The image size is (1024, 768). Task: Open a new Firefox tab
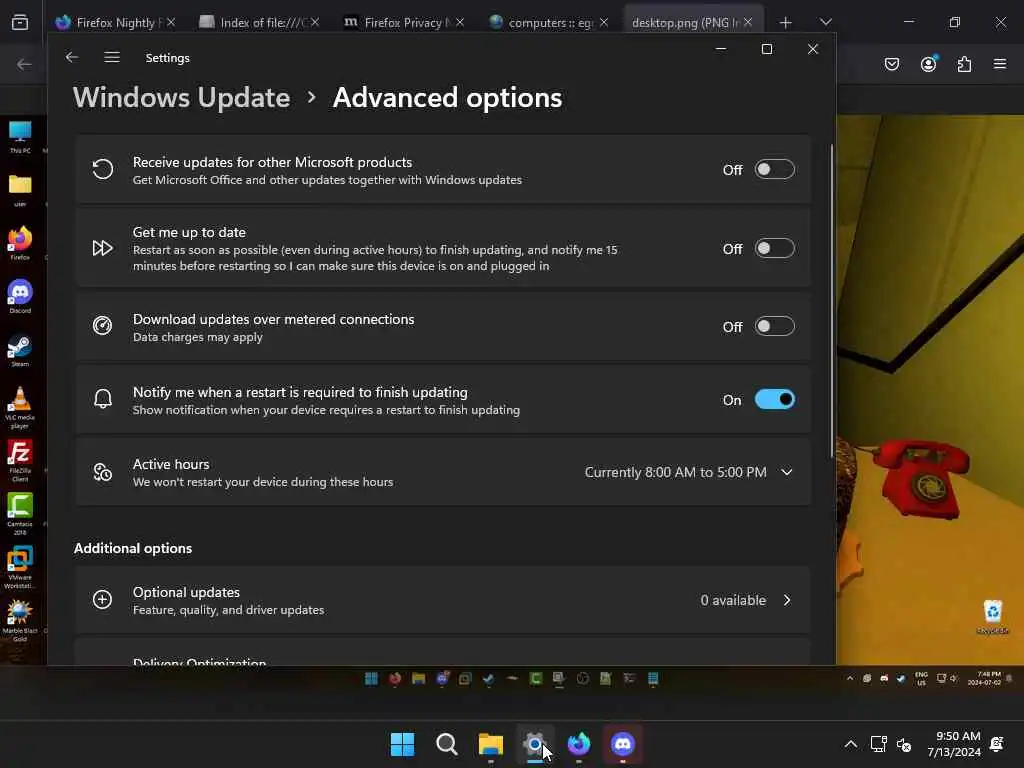(786, 23)
